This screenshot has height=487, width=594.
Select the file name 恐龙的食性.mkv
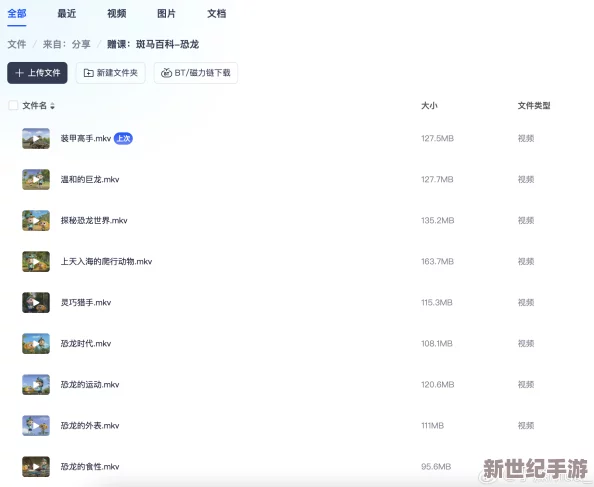pos(90,467)
